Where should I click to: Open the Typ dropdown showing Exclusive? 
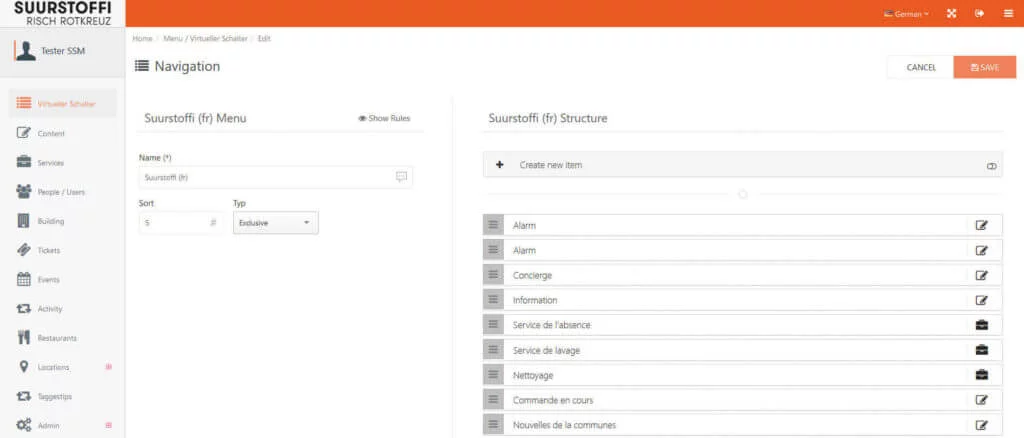[275, 222]
